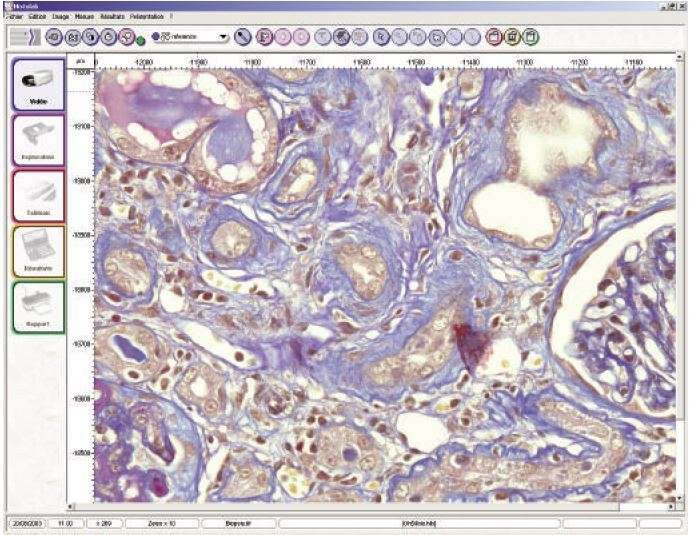The width and height of the screenshot is (689, 535).
Task: Select the arrow pointer tool in toolbar
Action: pyautogui.click(x=382, y=37)
